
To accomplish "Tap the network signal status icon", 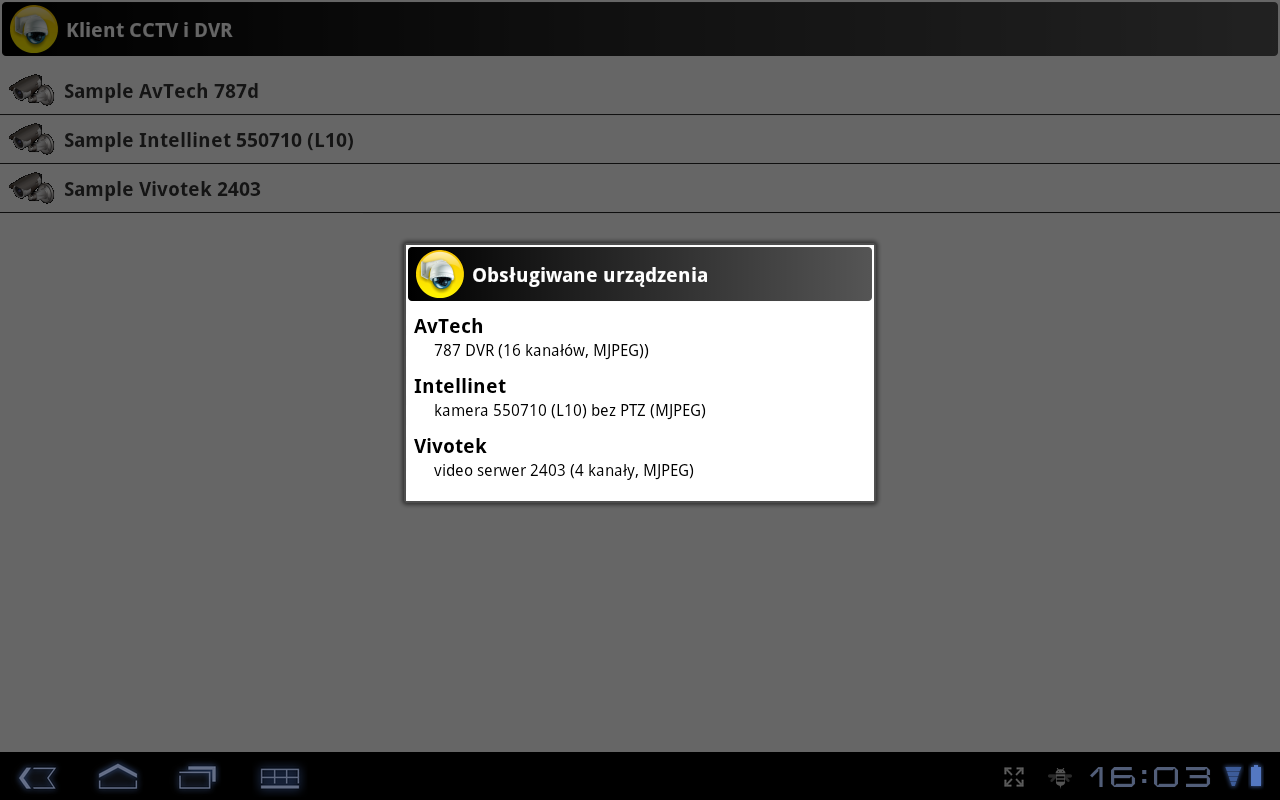I will point(1233,776).
